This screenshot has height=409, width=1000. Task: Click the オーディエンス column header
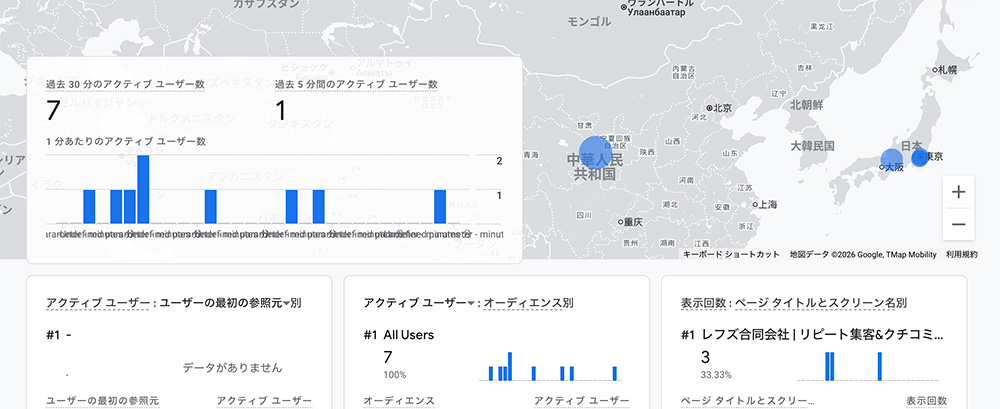click(x=399, y=401)
